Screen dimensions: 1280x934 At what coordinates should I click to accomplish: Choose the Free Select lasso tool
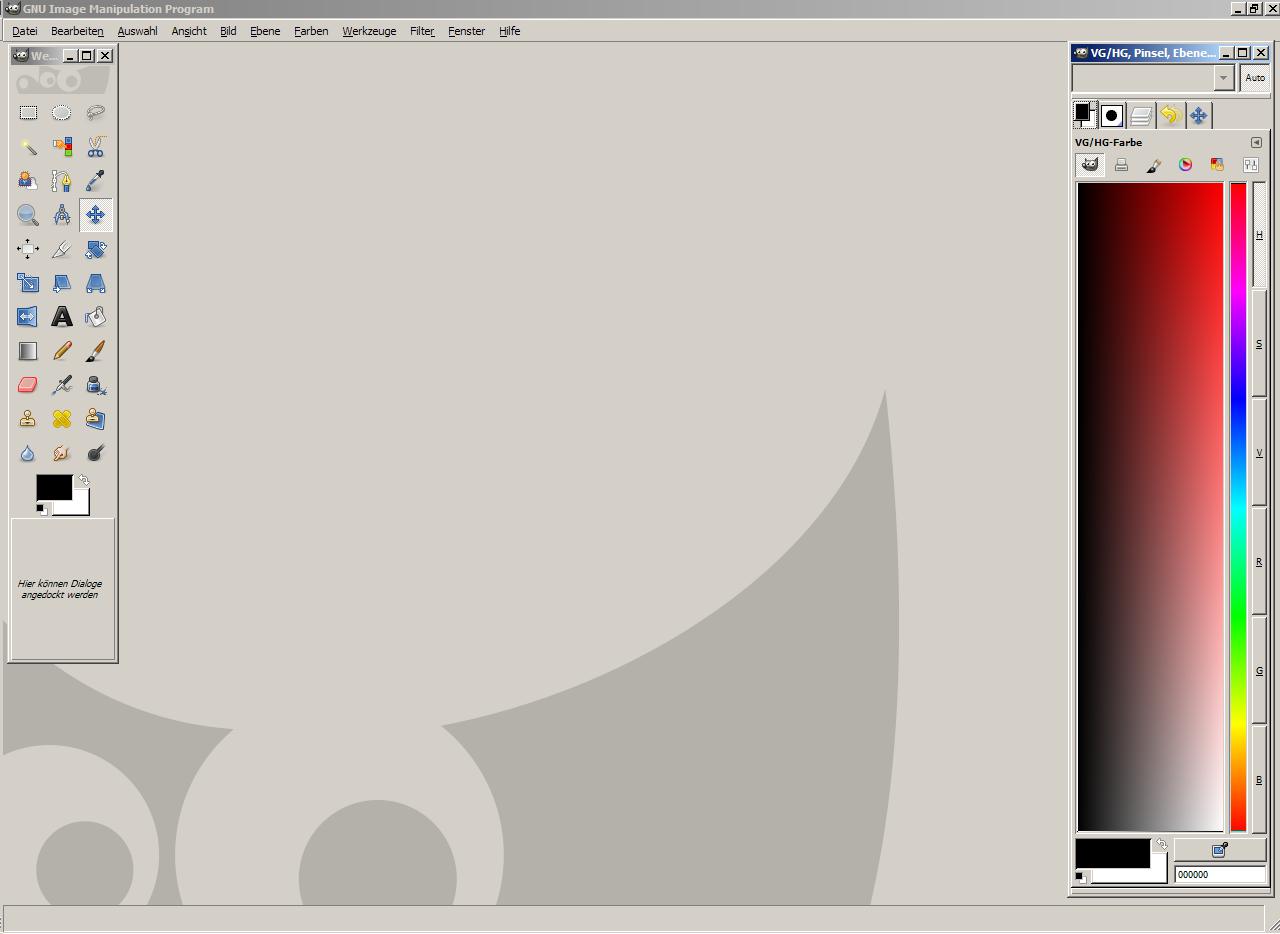96,113
